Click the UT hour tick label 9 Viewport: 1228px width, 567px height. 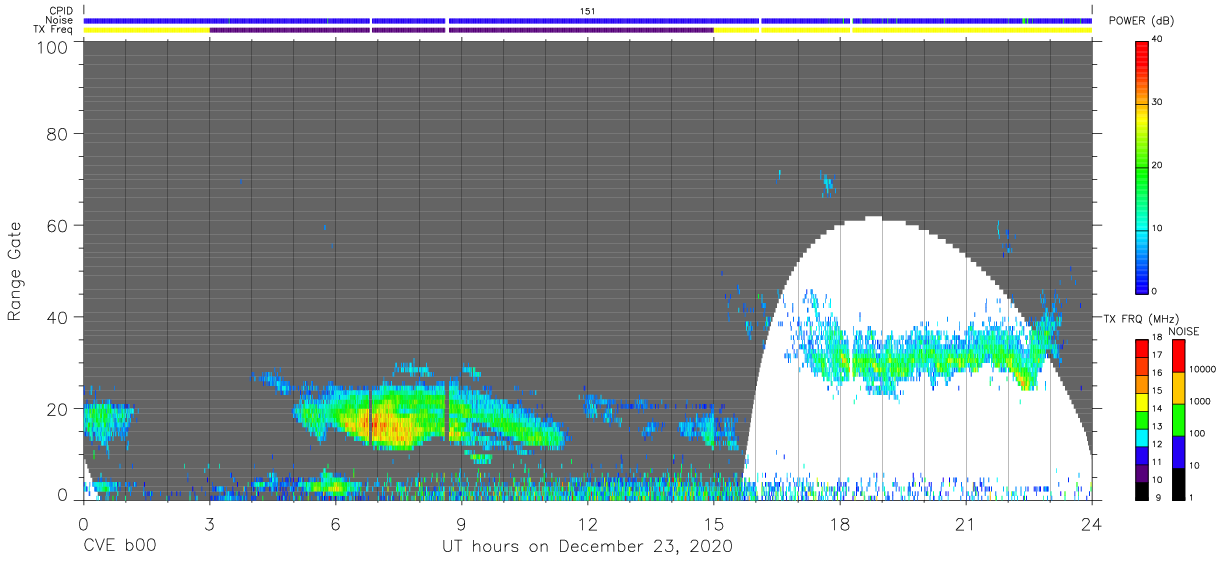tap(461, 524)
